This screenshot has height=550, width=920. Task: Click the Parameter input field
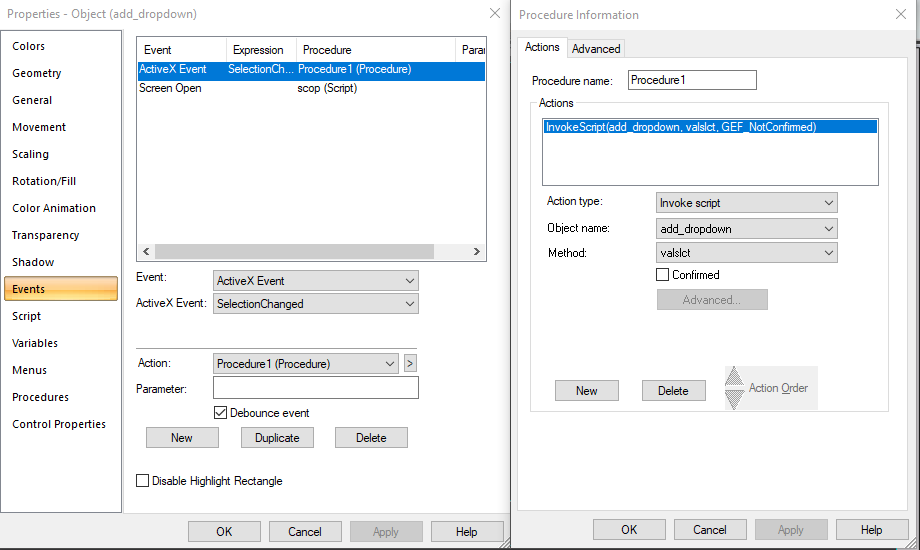(x=316, y=388)
